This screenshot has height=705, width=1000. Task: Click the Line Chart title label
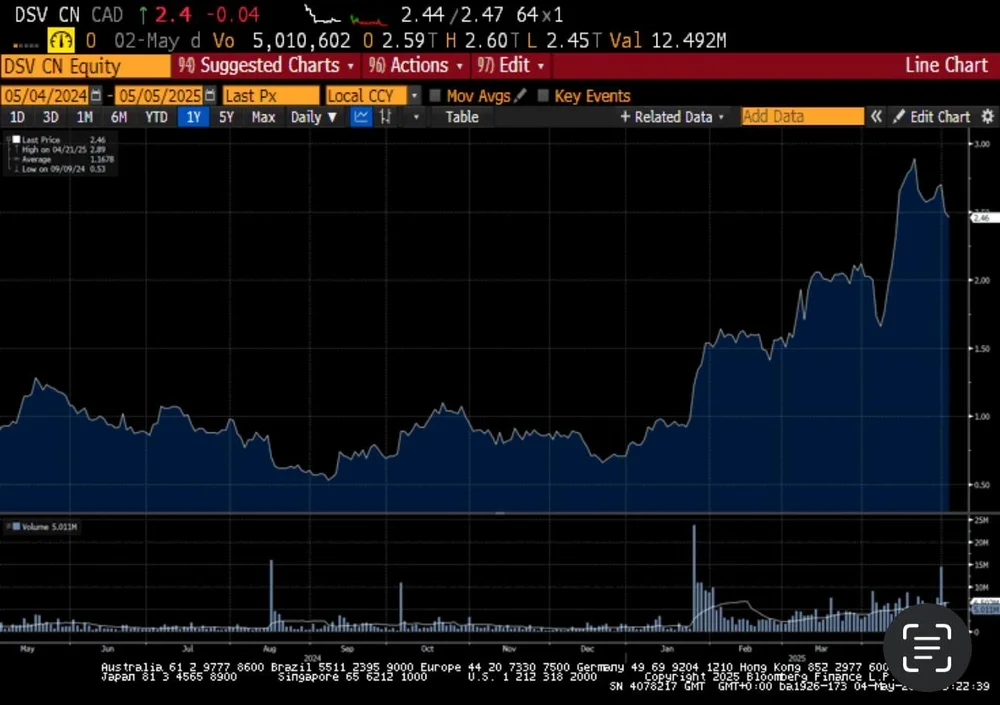point(946,66)
